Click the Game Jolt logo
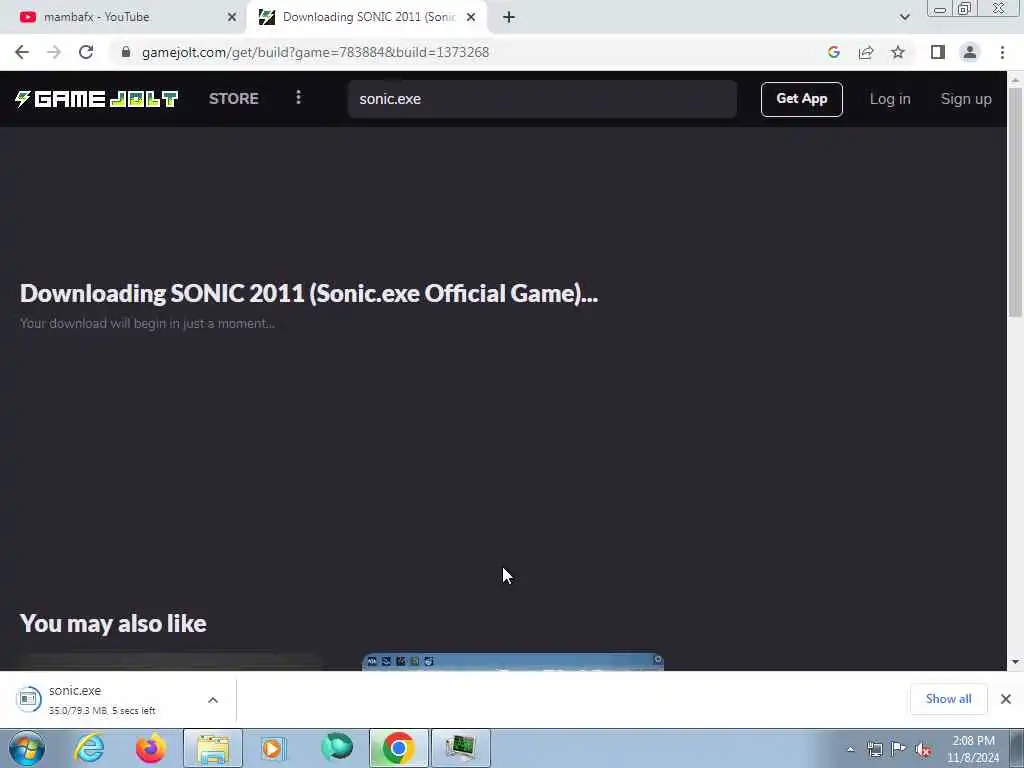The height and width of the screenshot is (768, 1024). 97,99
